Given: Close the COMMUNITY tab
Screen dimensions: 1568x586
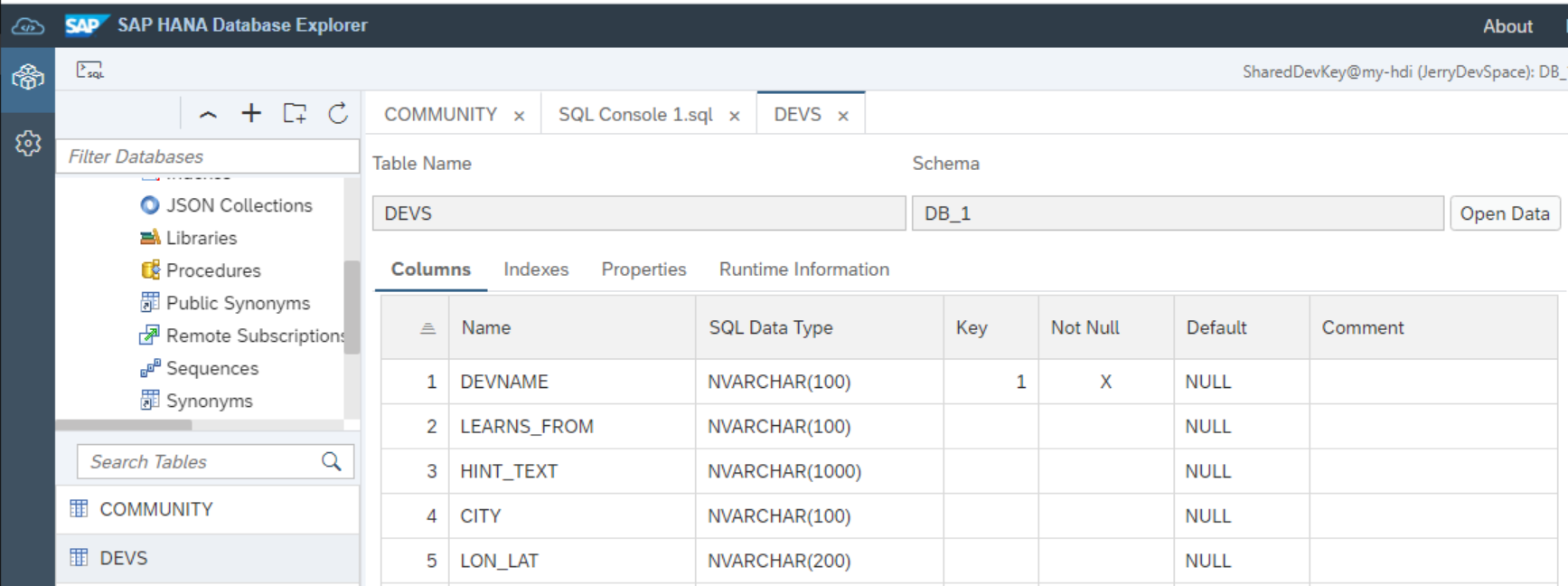Looking at the screenshot, I should pos(520,116).
